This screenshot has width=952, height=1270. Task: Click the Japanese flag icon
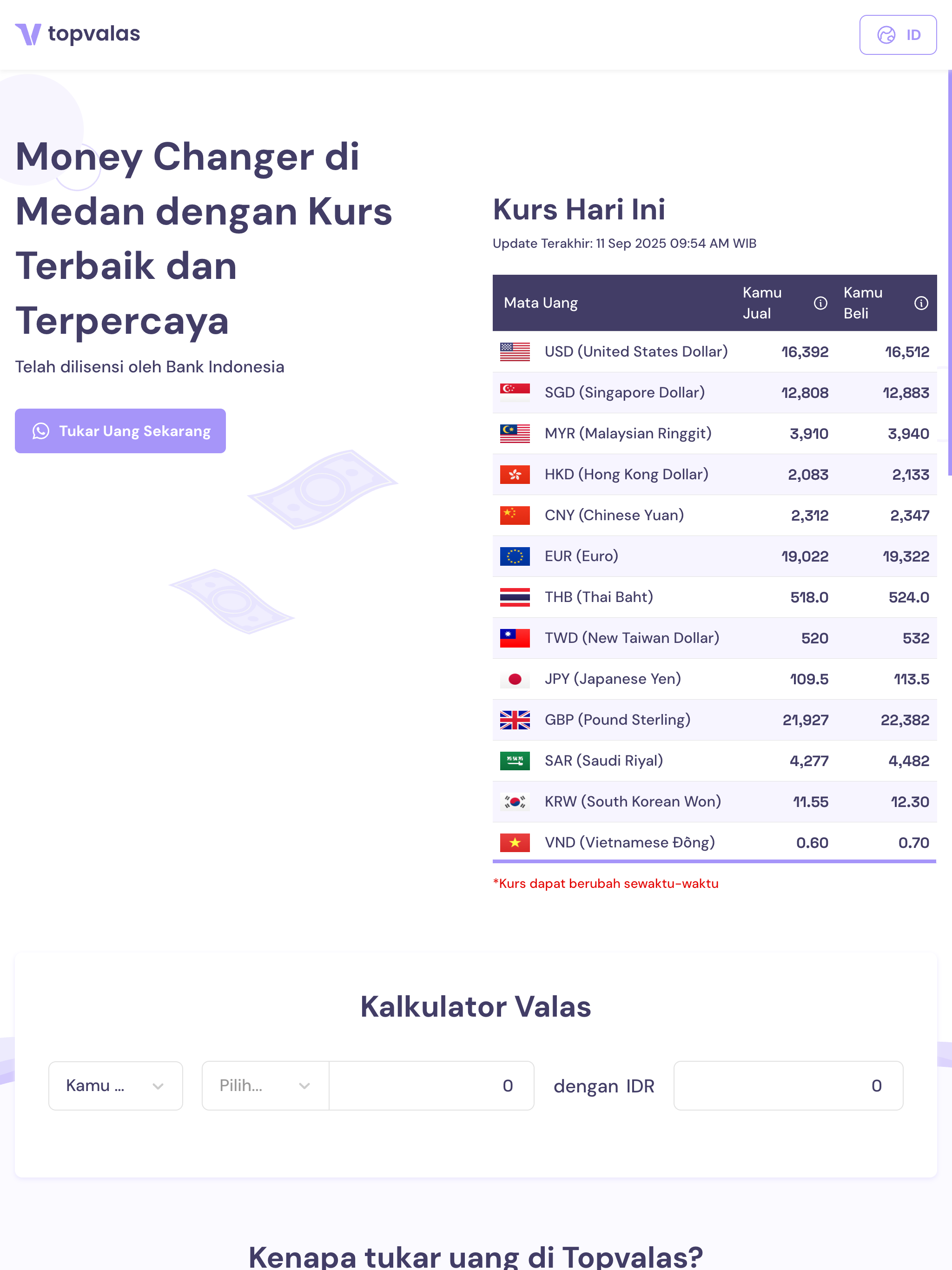pyautogui.click(x=515, y=679)
